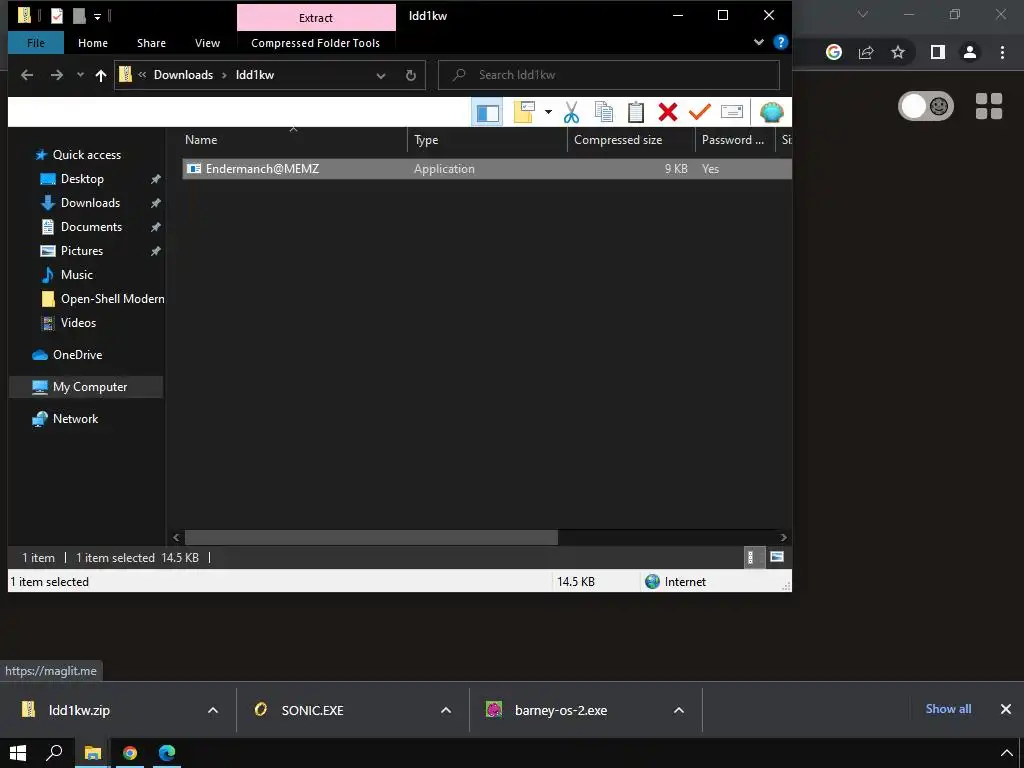Expand the ribbon with chevron arrow
The image size is (1024, 768).
759,42
